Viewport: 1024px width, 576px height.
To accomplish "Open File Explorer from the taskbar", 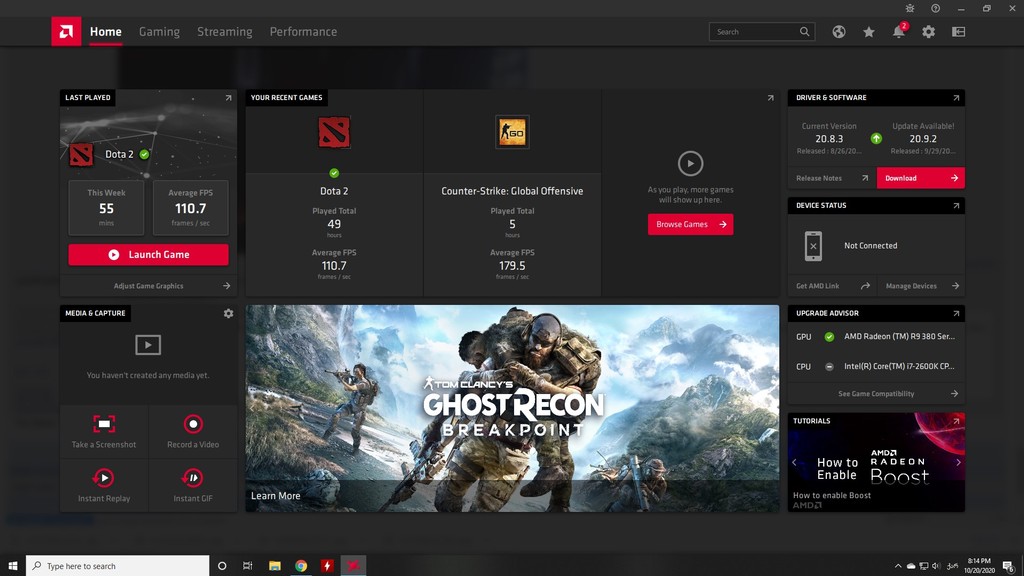I will click(x=275, y=566).
